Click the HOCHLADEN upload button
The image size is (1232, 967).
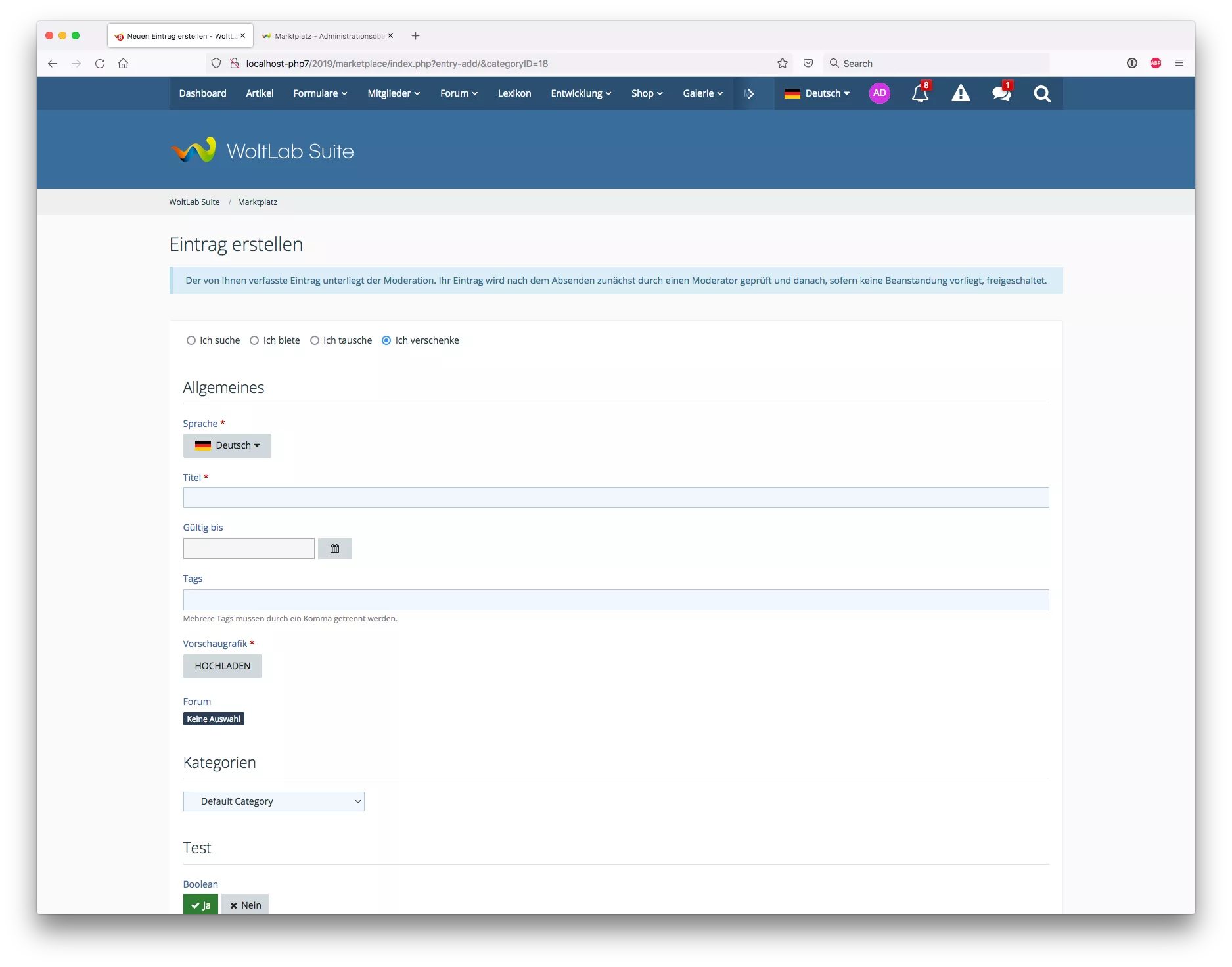(222, 666)
